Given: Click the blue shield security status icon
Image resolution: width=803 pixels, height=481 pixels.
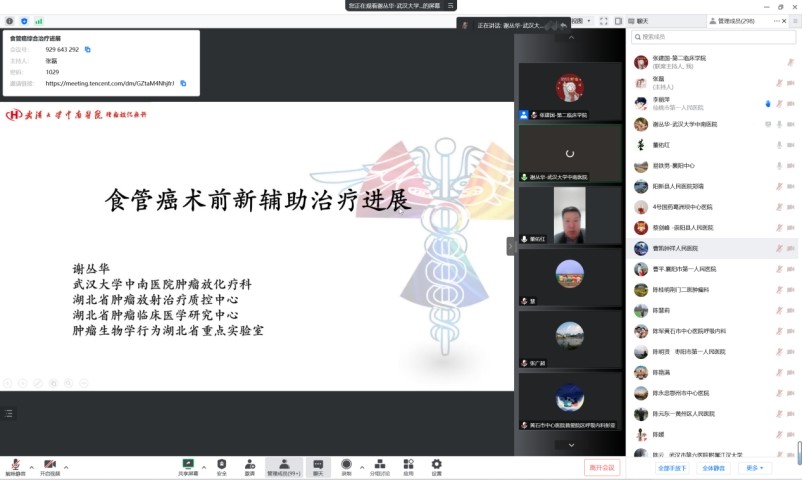Looking at the screenshot, I should coord(24,21).
